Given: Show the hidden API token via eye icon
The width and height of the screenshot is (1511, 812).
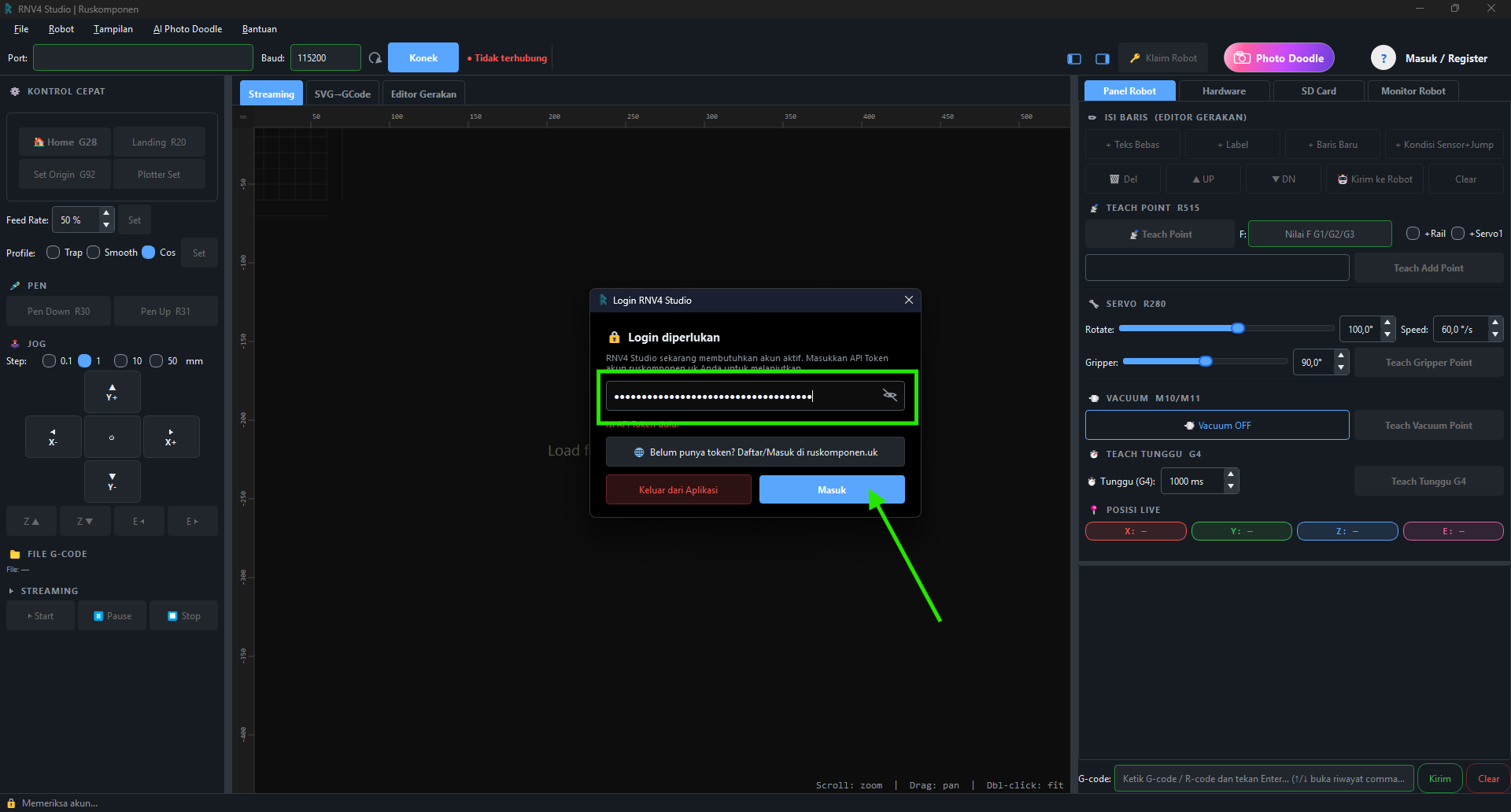Looking at the screenshot, I should tap(890, 395).
